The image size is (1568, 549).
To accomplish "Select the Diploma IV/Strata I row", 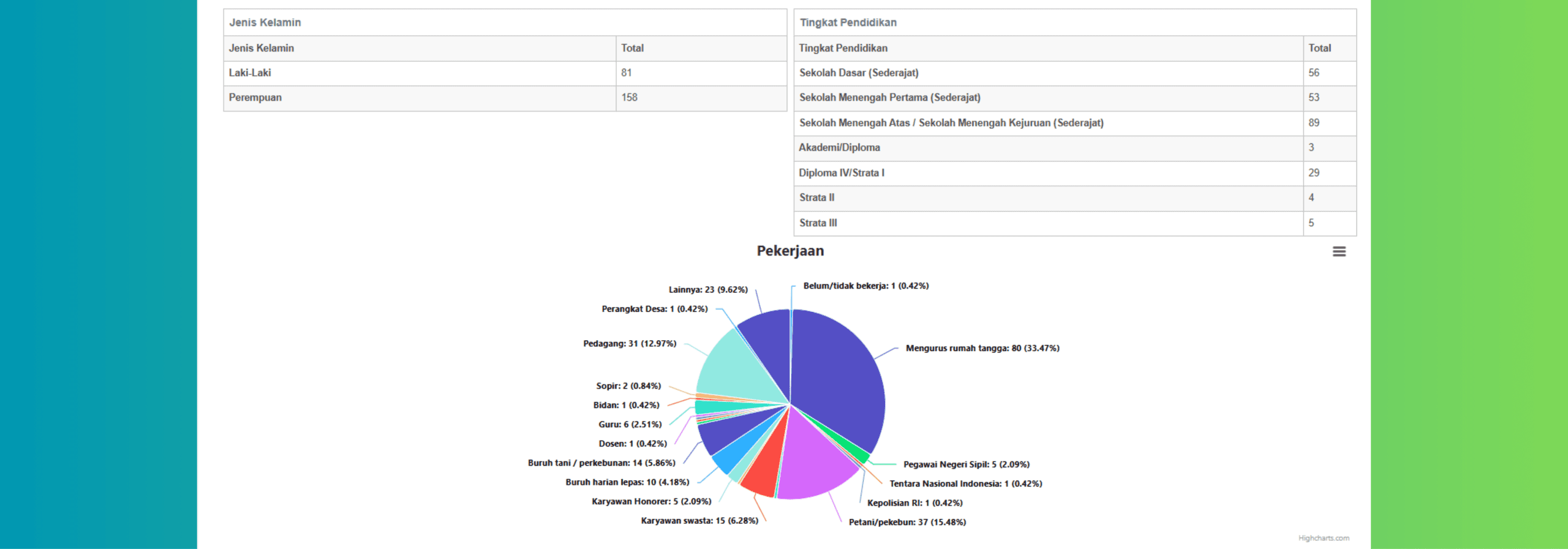I will pos(1074,173).
